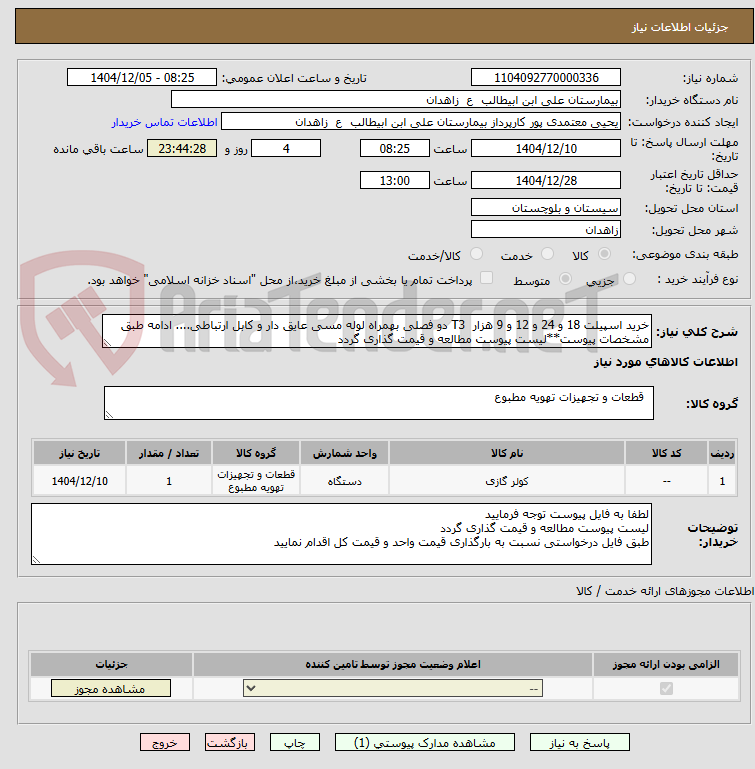The image size is (755, 769).
Task: Click the واحد شمارش column header
Action: (344, 453)
